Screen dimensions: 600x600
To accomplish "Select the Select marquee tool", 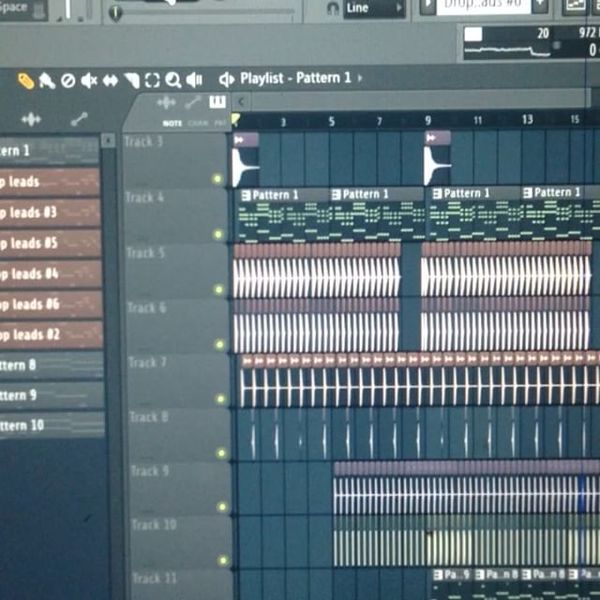I will [152, 81].
